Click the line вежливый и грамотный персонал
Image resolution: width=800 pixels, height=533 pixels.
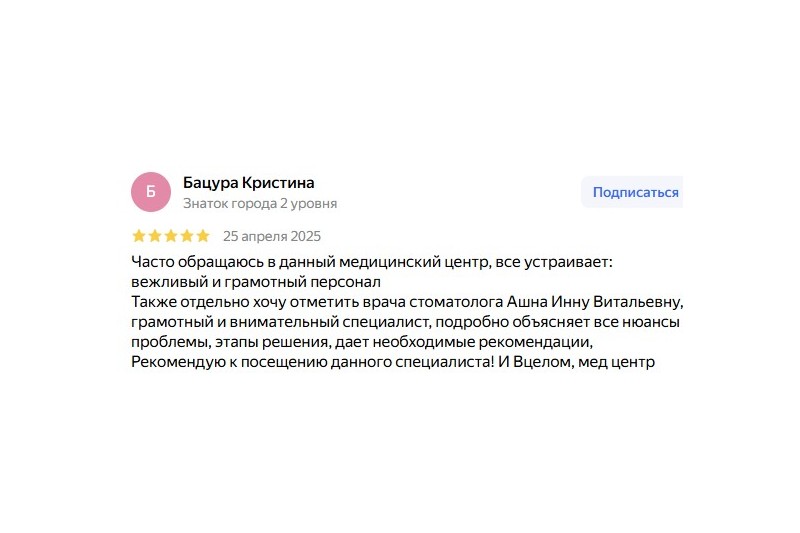pyautogui.click(x=256, y=282)
